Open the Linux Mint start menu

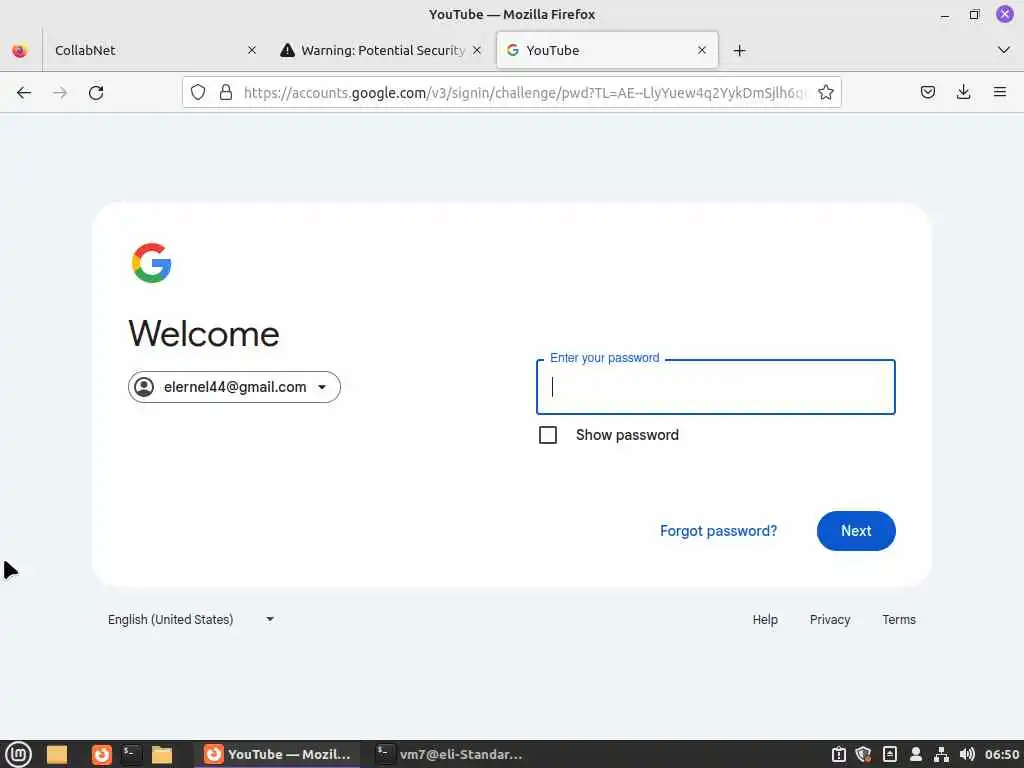click(18, 754)
